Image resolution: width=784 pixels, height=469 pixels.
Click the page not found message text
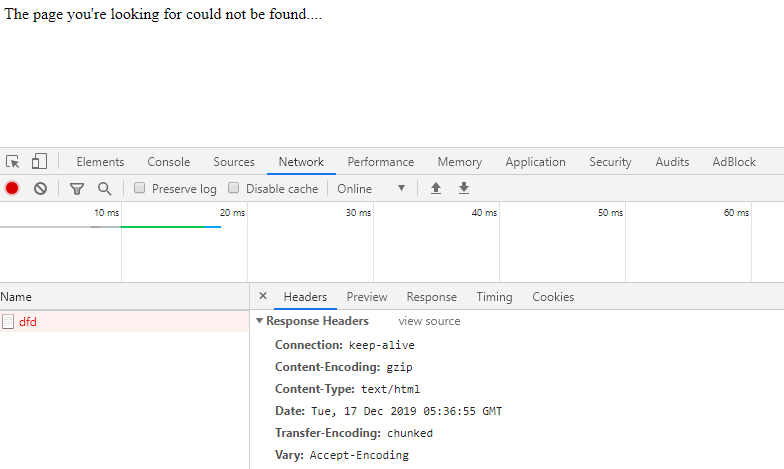163,14
